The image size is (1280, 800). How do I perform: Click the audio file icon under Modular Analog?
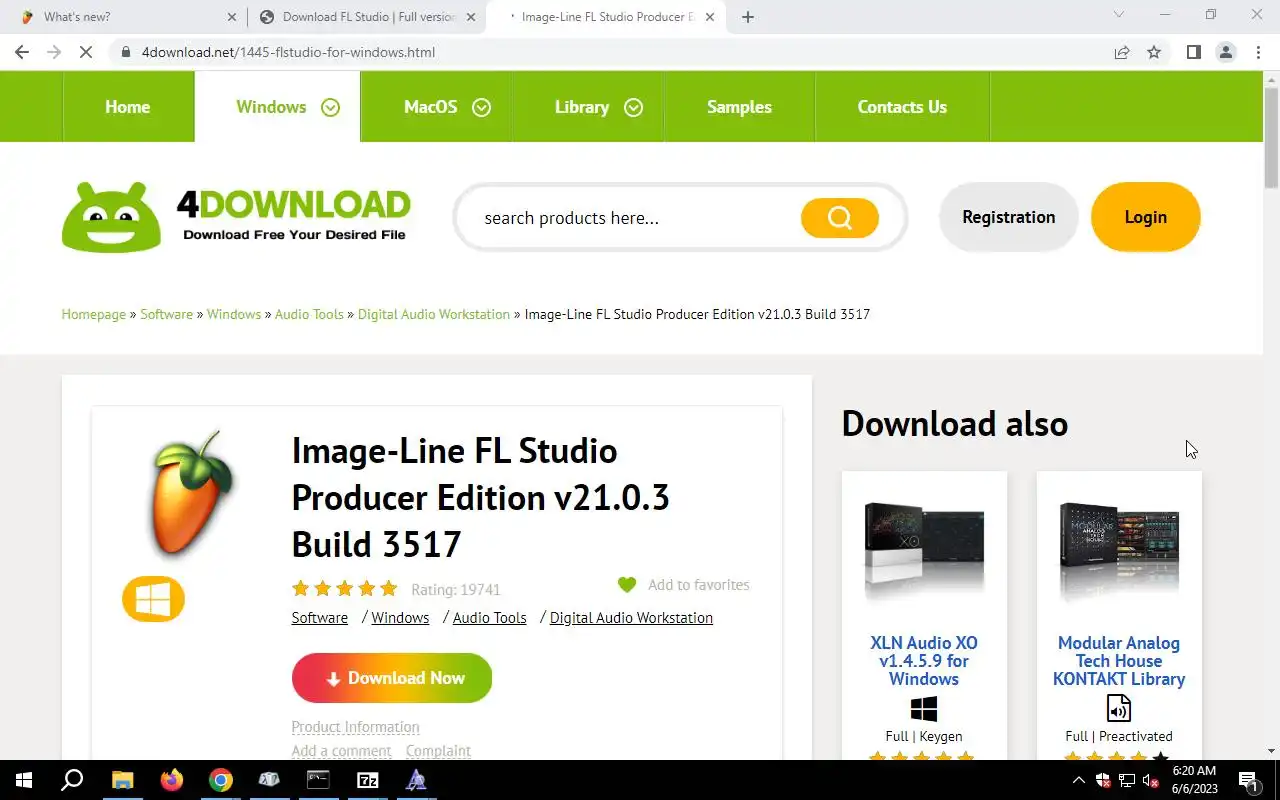[x=1118, y=708]
